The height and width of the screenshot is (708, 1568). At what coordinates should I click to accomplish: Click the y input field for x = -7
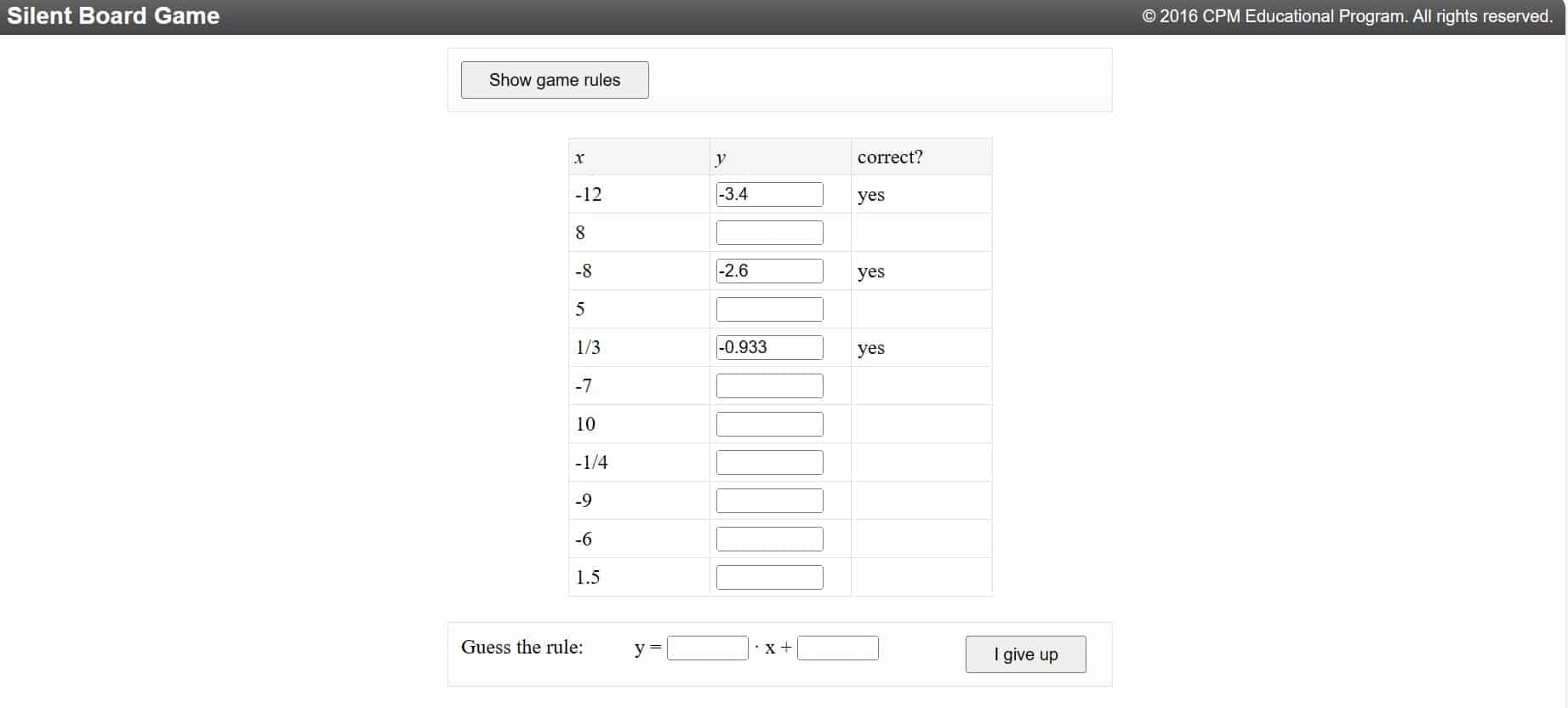click(x=769, y=385)
